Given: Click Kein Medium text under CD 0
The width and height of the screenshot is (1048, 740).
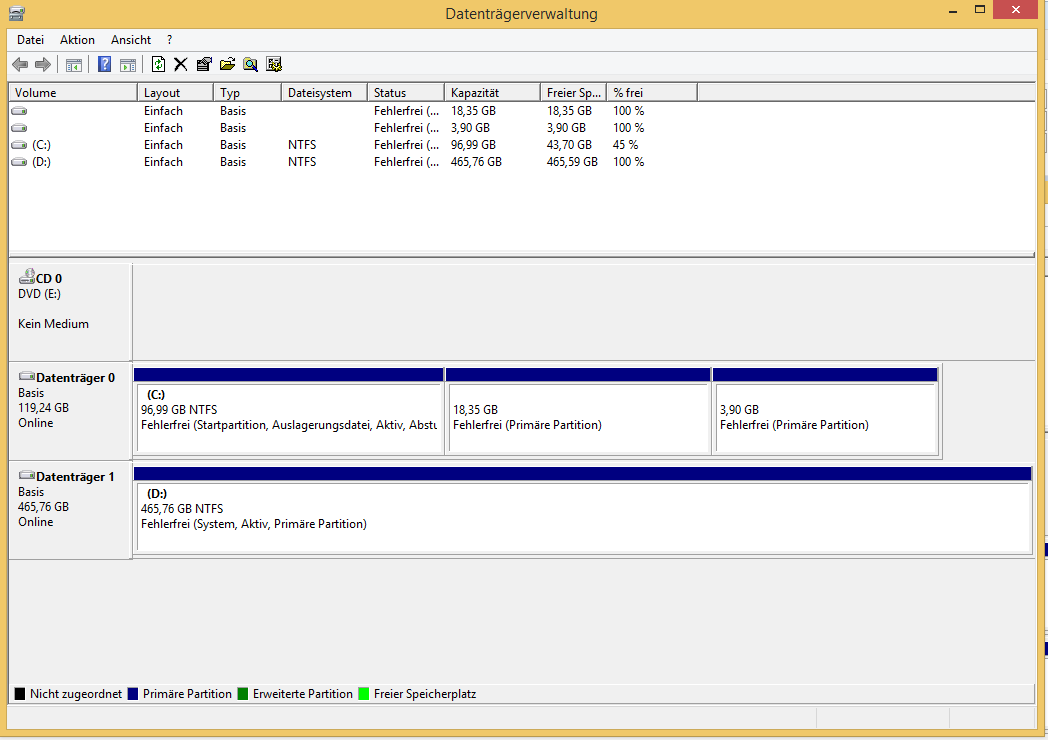Looking at the screenshot, I should [53, 324].
